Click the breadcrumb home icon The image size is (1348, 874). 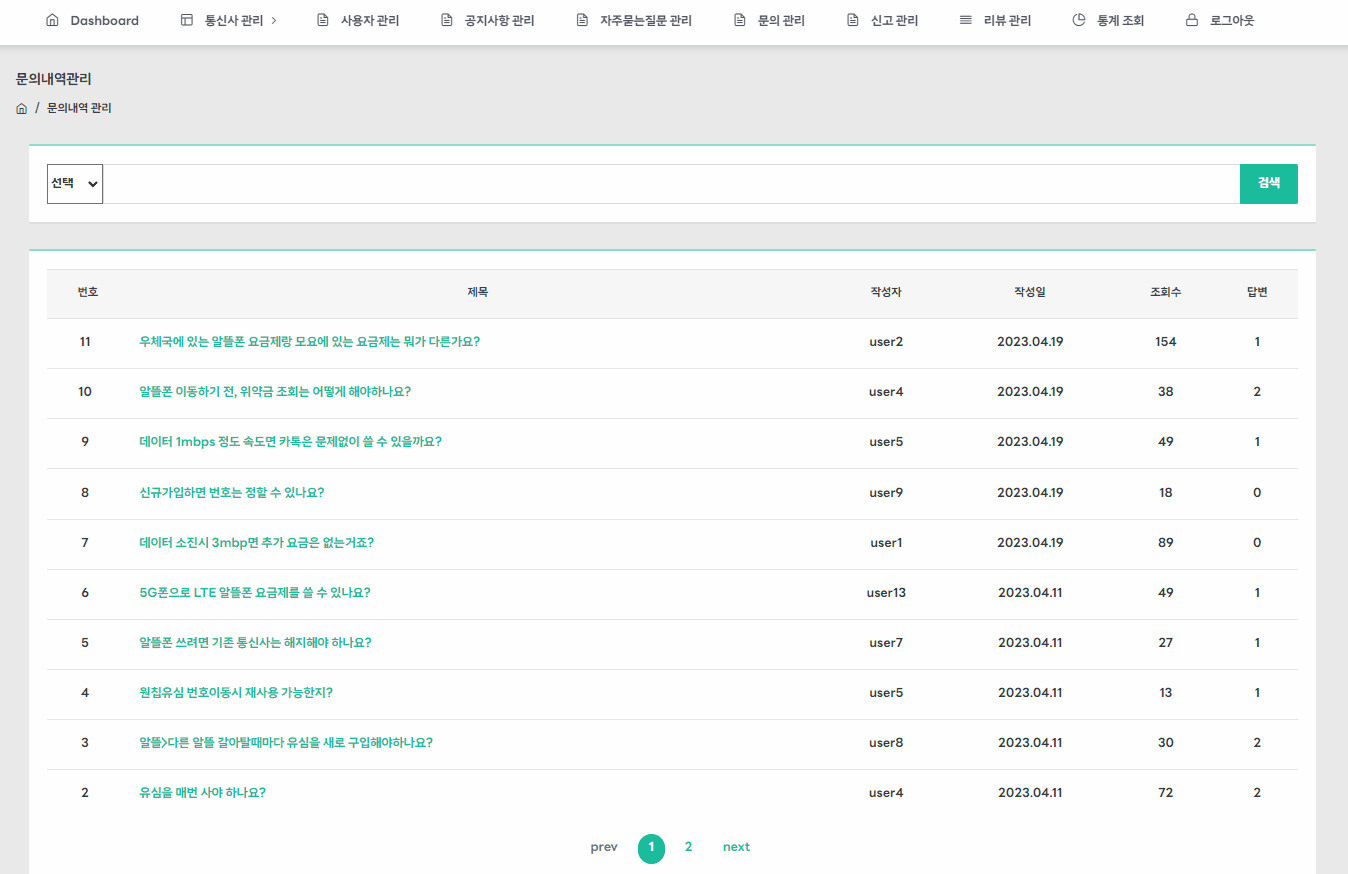[20, 108]
